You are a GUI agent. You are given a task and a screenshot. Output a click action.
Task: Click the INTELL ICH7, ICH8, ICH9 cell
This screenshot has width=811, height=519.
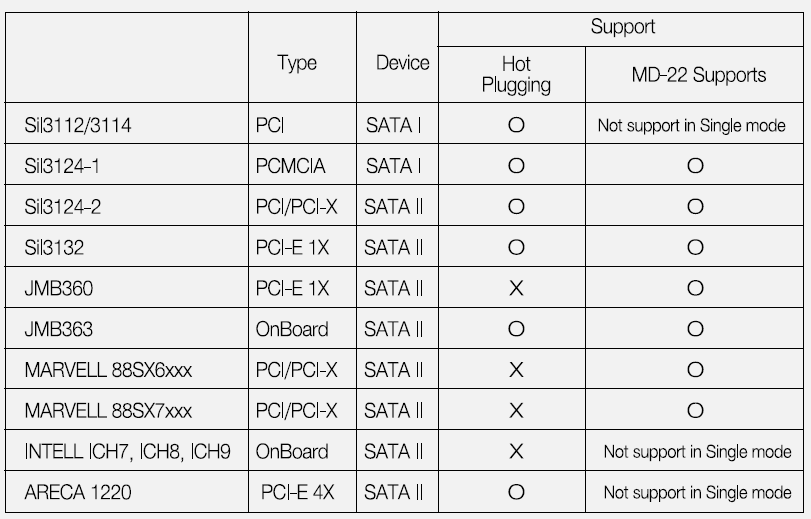[x=127, y=452]
